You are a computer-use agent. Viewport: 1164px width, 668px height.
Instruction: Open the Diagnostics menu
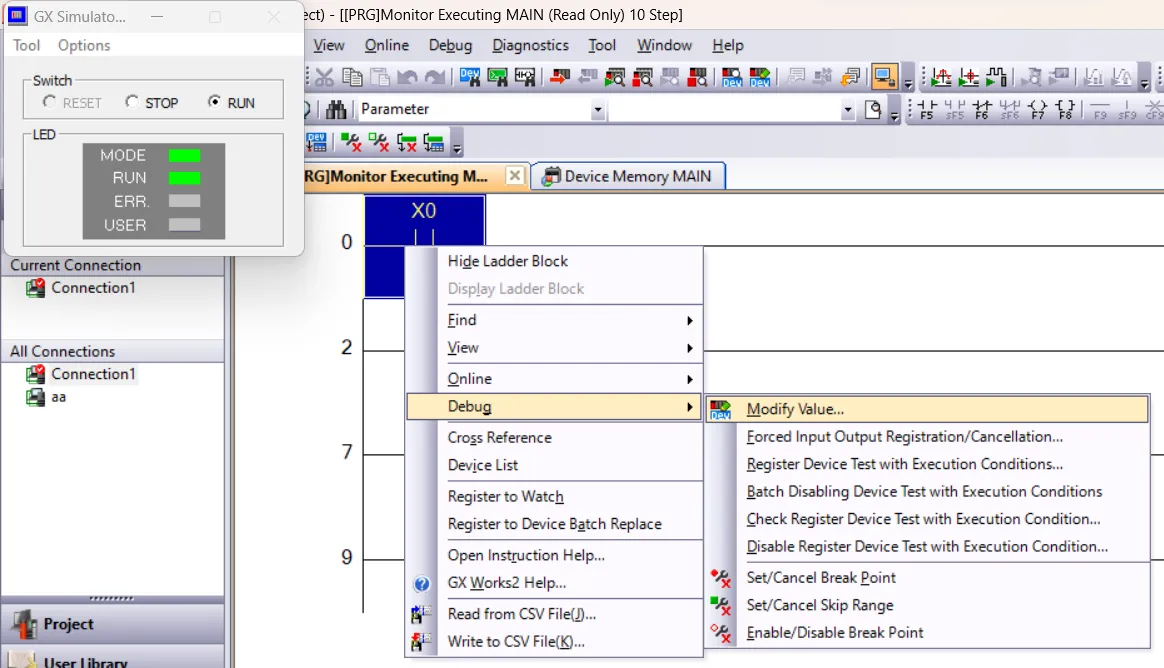coord(530,45)
